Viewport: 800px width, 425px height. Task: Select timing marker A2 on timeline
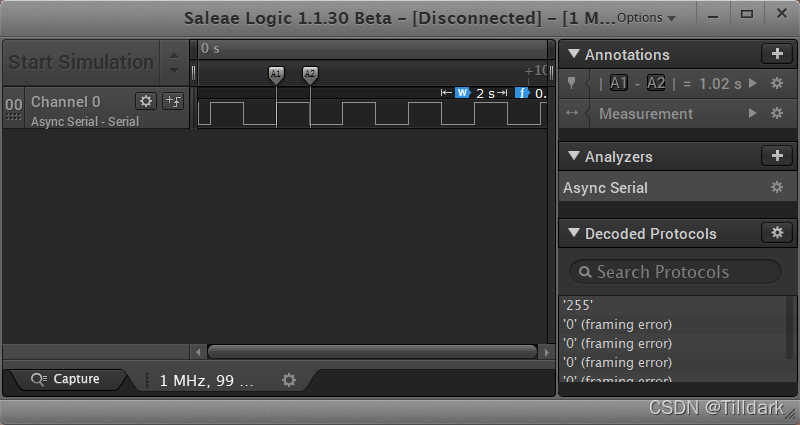[310, 74]
